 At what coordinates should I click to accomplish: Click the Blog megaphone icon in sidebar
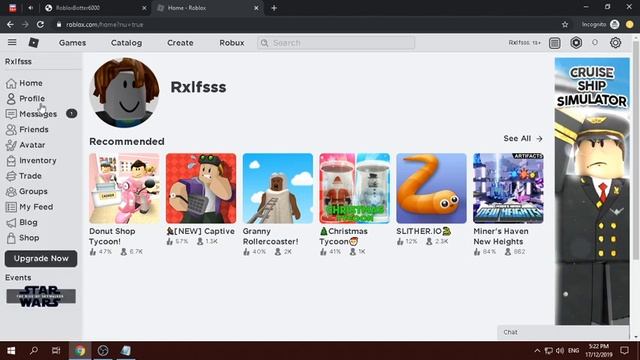[11, 222]
